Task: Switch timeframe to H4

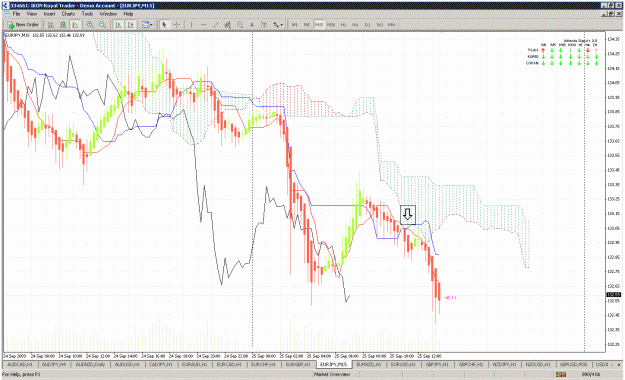Action: click(355, 25)
